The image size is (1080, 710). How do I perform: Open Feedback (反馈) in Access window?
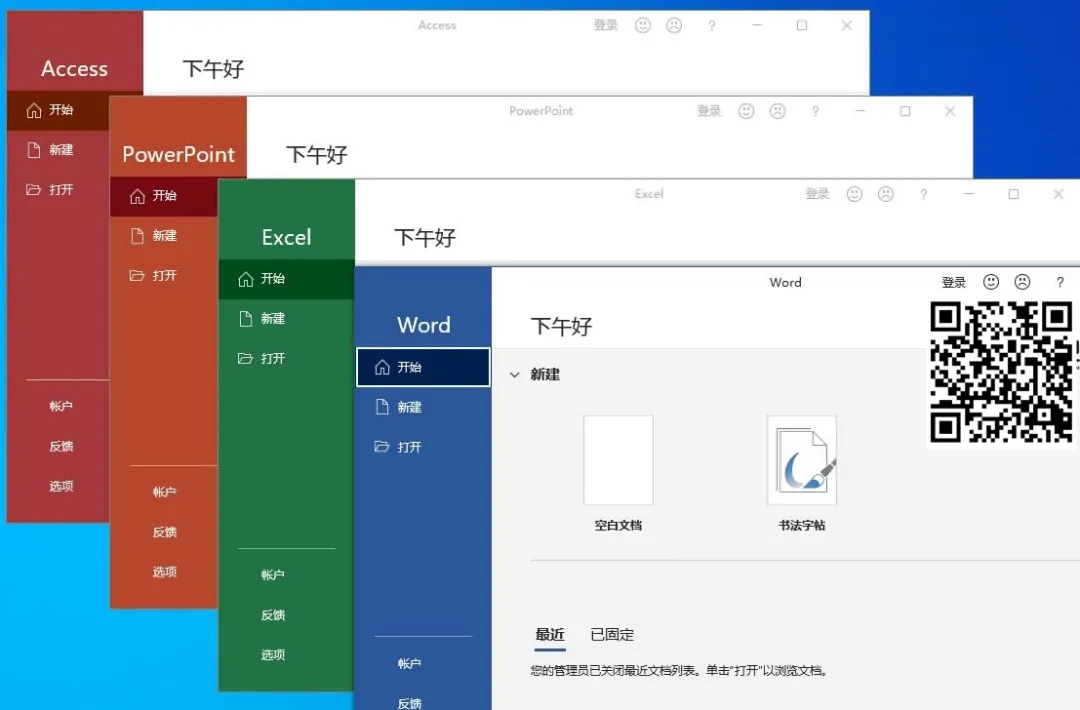click(61, 446)
